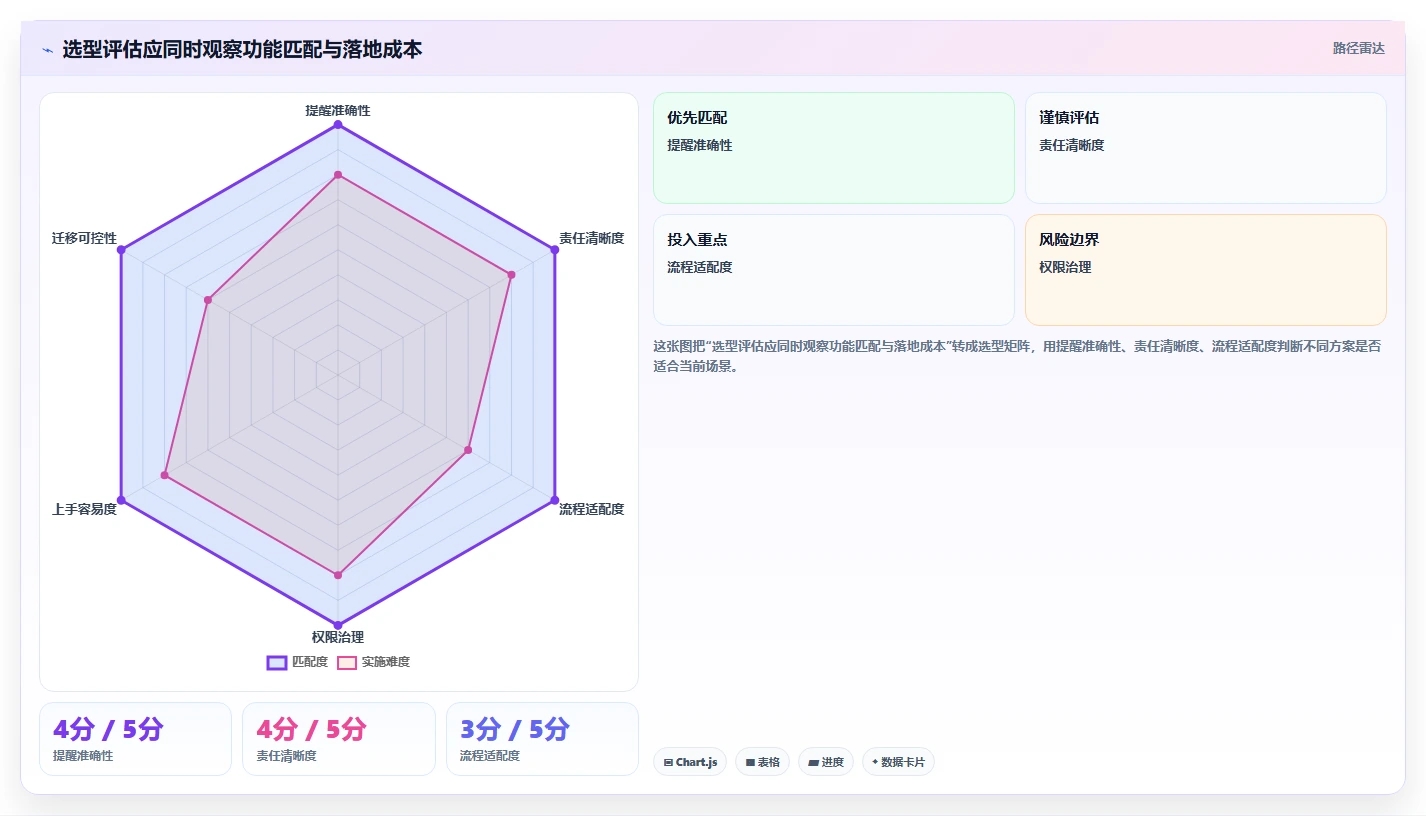Toggle the 匹配度 legend item

click(297, 662)
